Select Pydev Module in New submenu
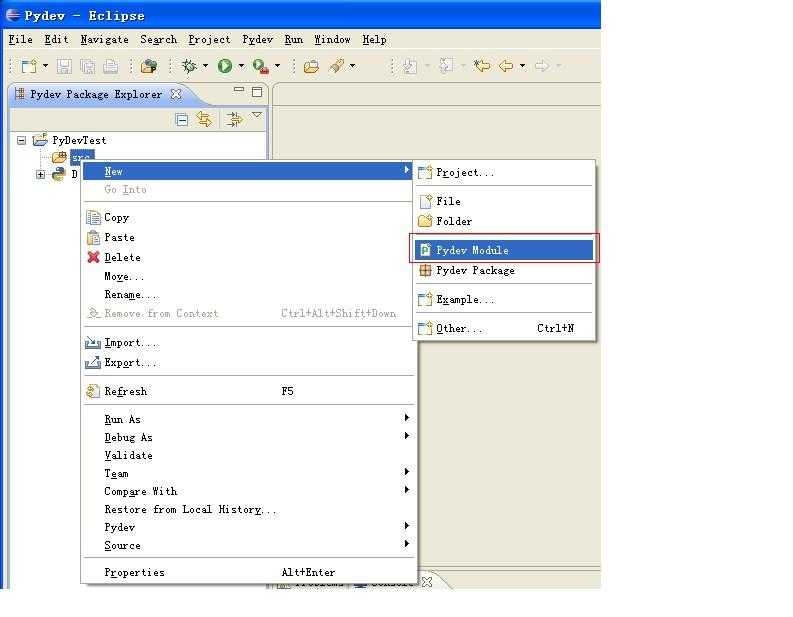This screenshot has width=793, height=617. click(x=504, y=250)
